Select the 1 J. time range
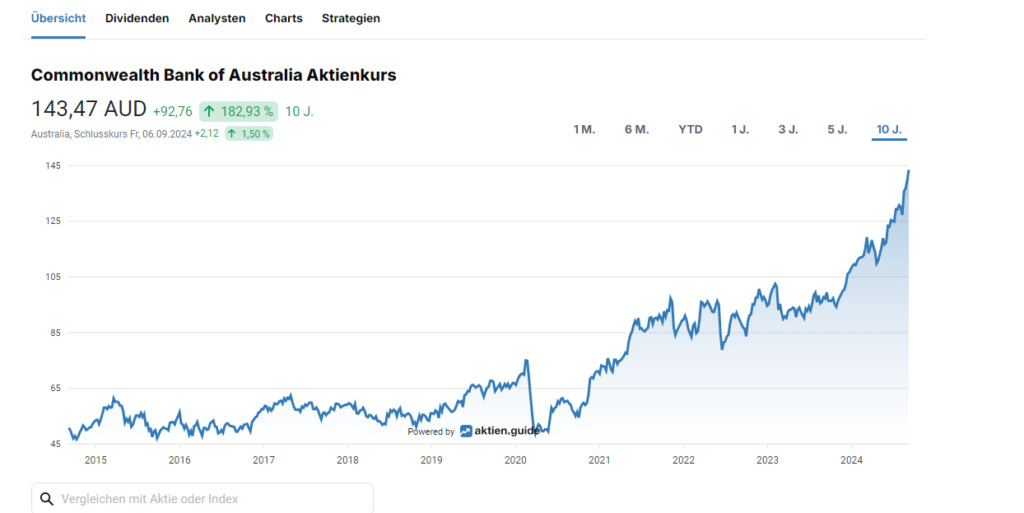Viewport: 1024px width, 513px height. pyautogui.click(x=740, y=129)
